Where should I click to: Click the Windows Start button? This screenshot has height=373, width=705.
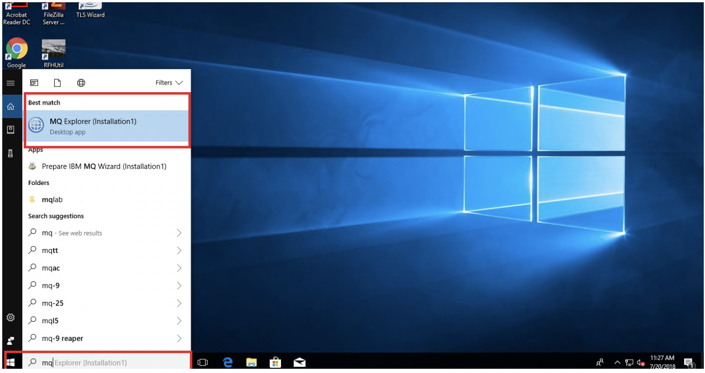coord(11,362)
